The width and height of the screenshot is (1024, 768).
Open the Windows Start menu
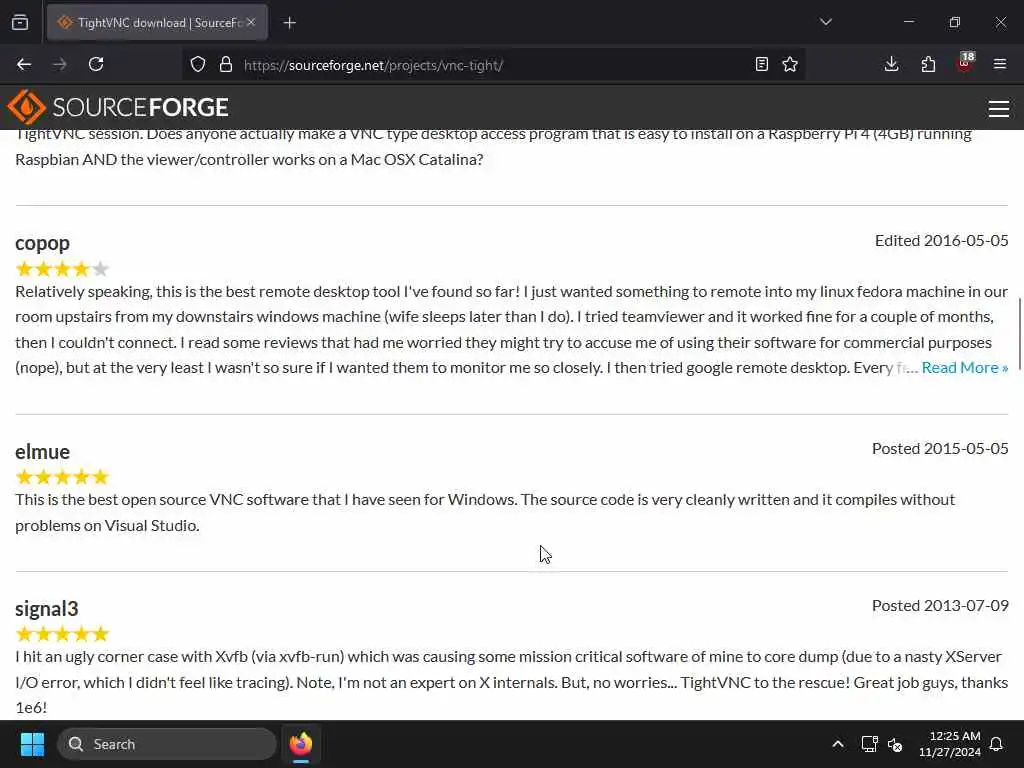32,744
